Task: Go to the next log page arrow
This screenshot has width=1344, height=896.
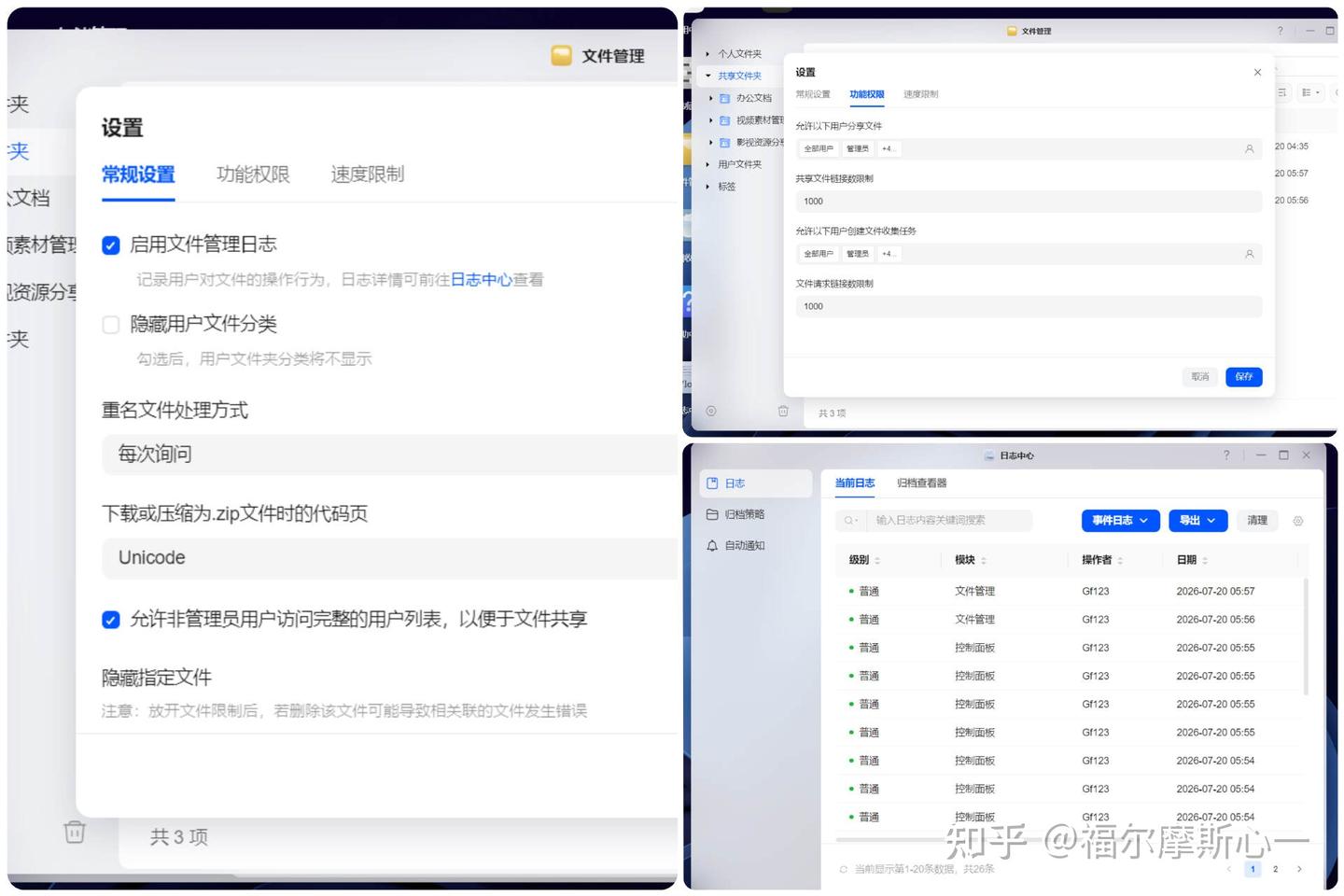Action: pyautogui.click(x=1299, y=869)
